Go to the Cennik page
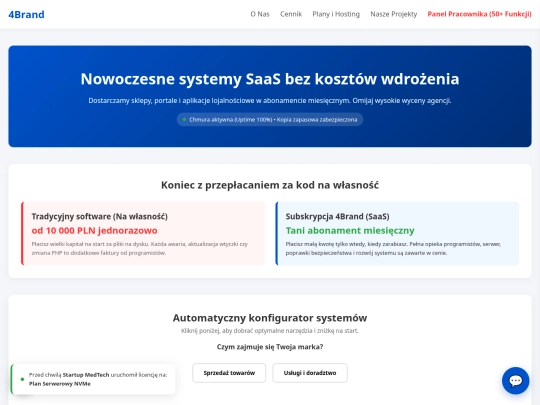The width and height of the screenshot is (540, 405). pyautogui.click(x=291, y=14)
